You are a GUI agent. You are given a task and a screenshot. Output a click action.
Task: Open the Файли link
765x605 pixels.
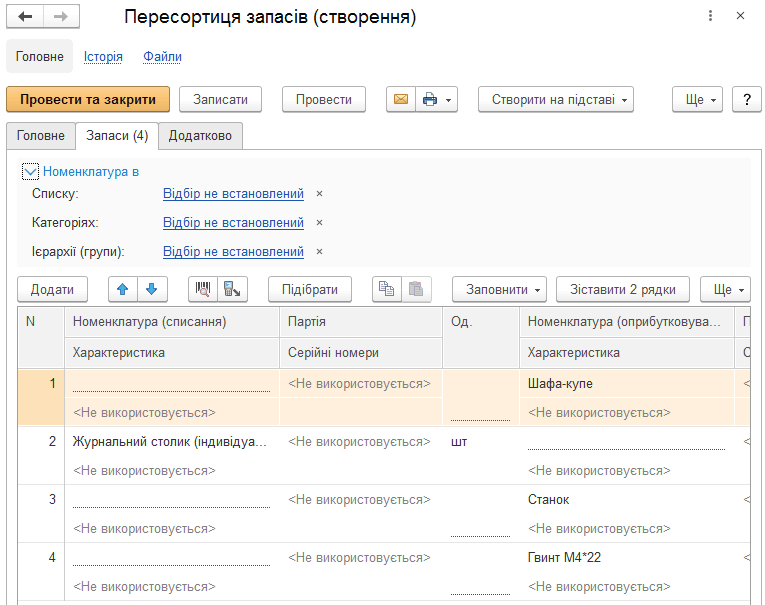coord(162,57)
